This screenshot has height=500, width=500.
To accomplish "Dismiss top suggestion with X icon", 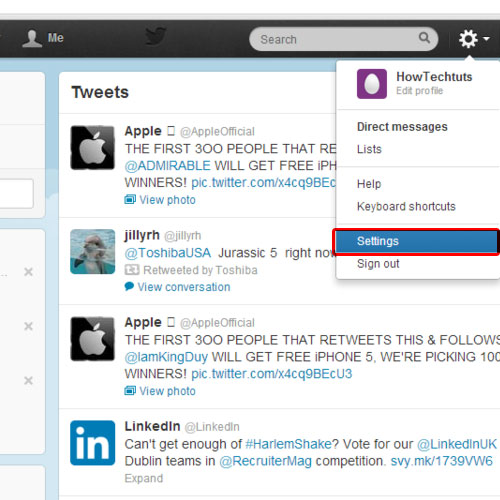I will (29, 272).
